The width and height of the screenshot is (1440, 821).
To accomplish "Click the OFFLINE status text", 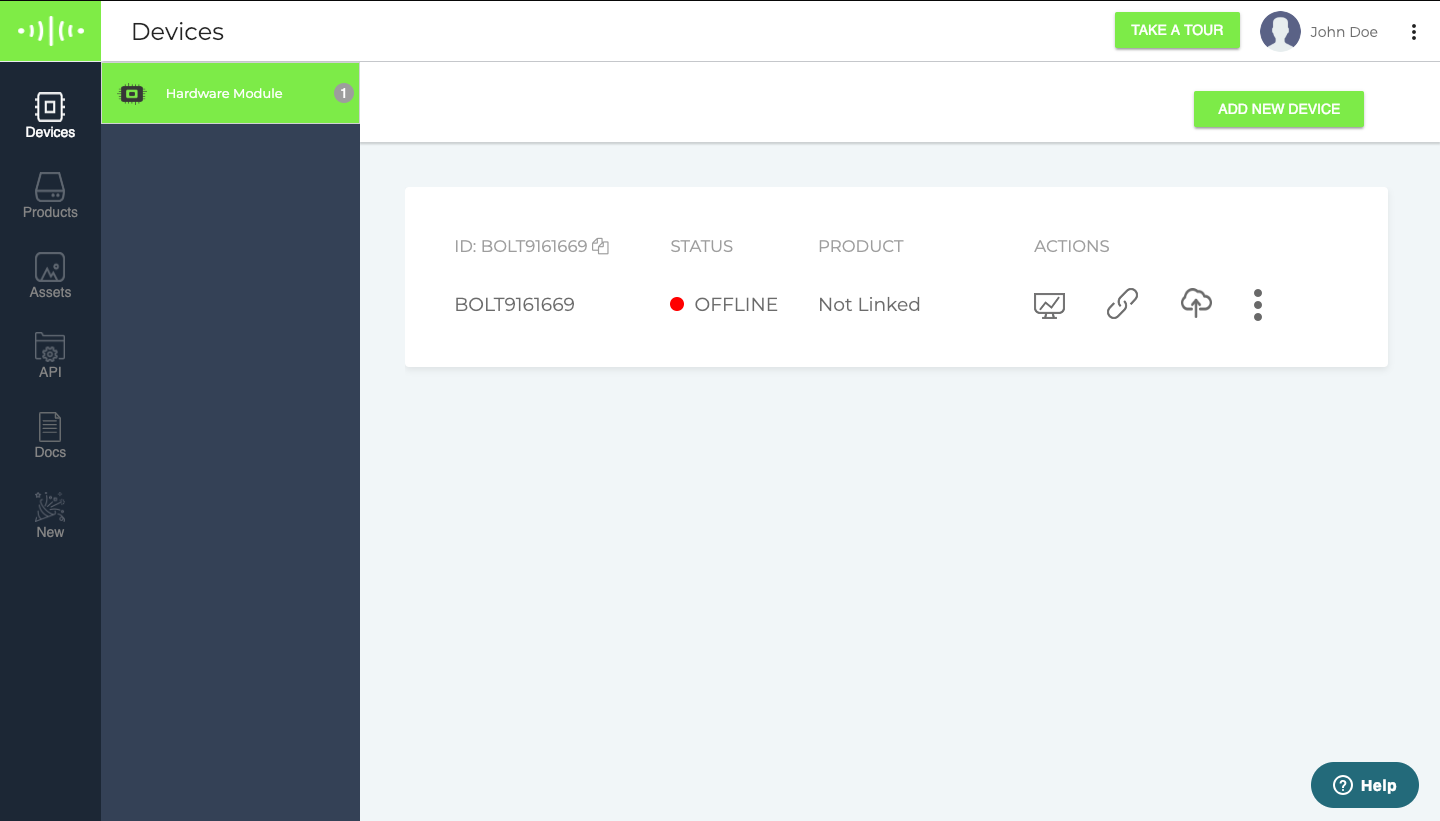I will (736, 305).
